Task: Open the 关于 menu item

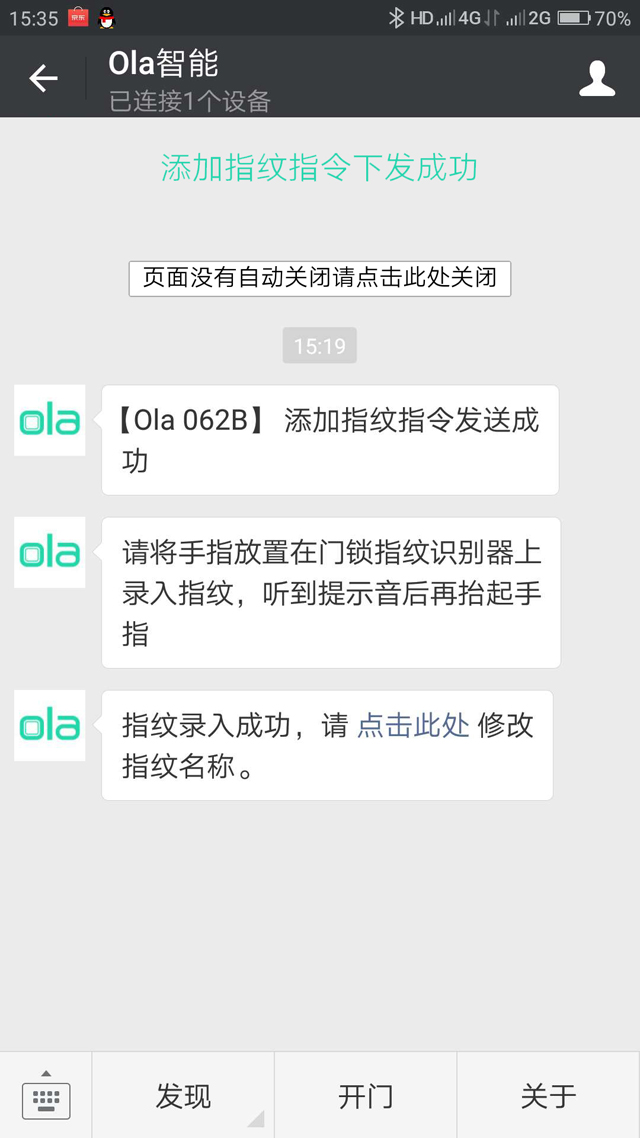Action: coord(547,1097)
